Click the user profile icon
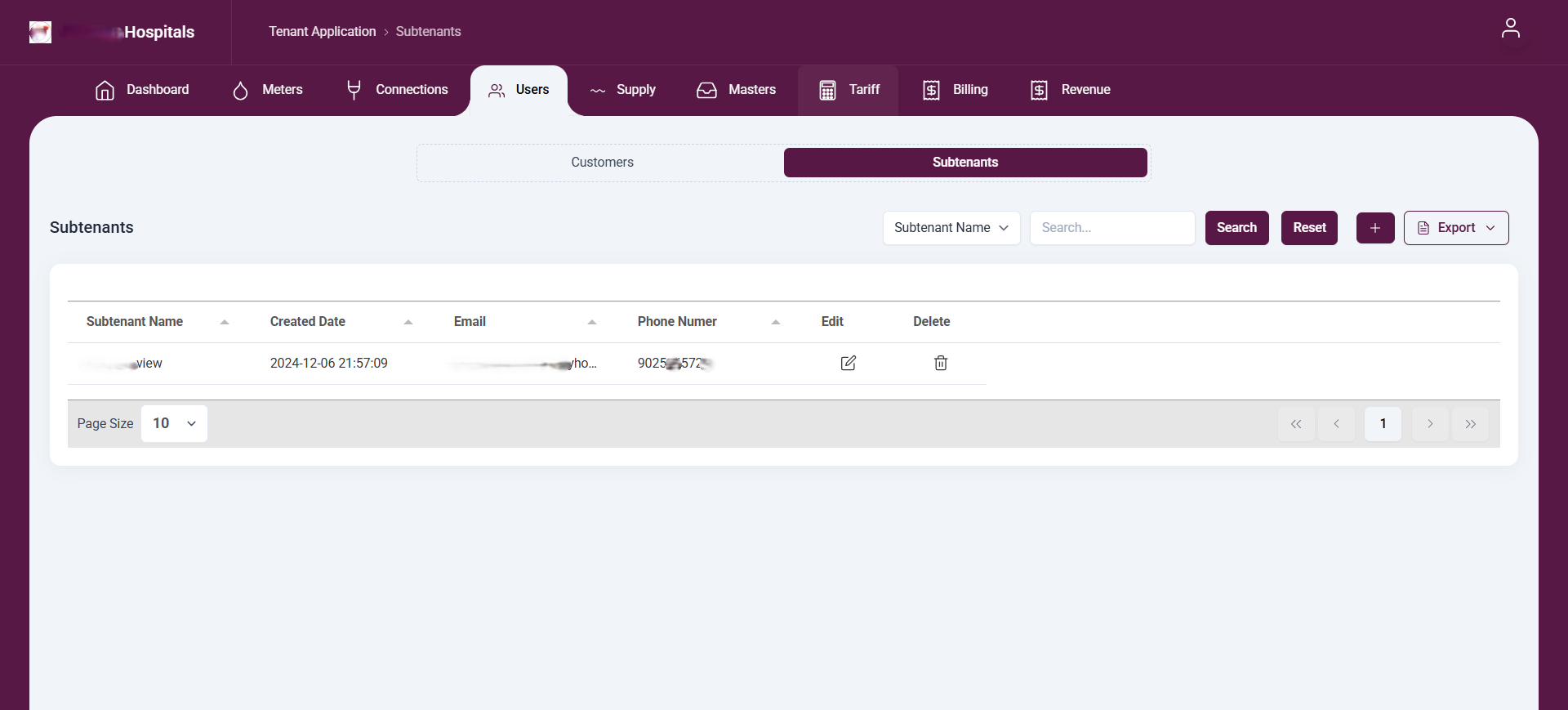The image size is (1568, 710). pos(1510,29)
